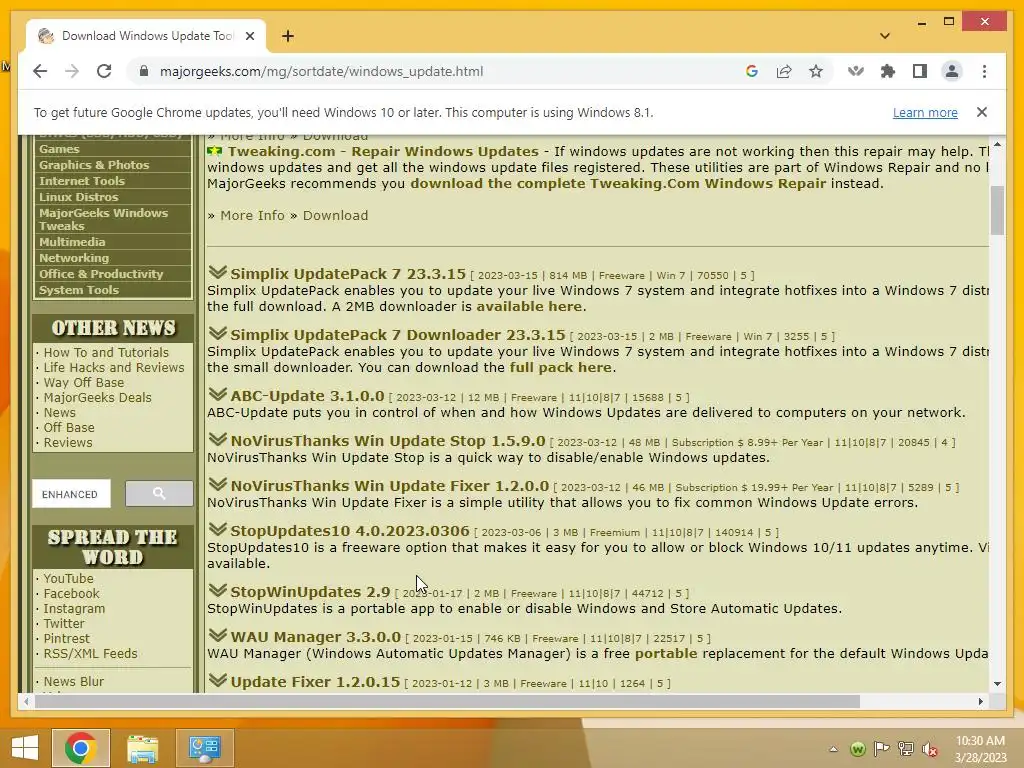Click the horizontal scrollbar thumb
Viewport: 1024px width, 768px height.
click(x=447, y=701)
